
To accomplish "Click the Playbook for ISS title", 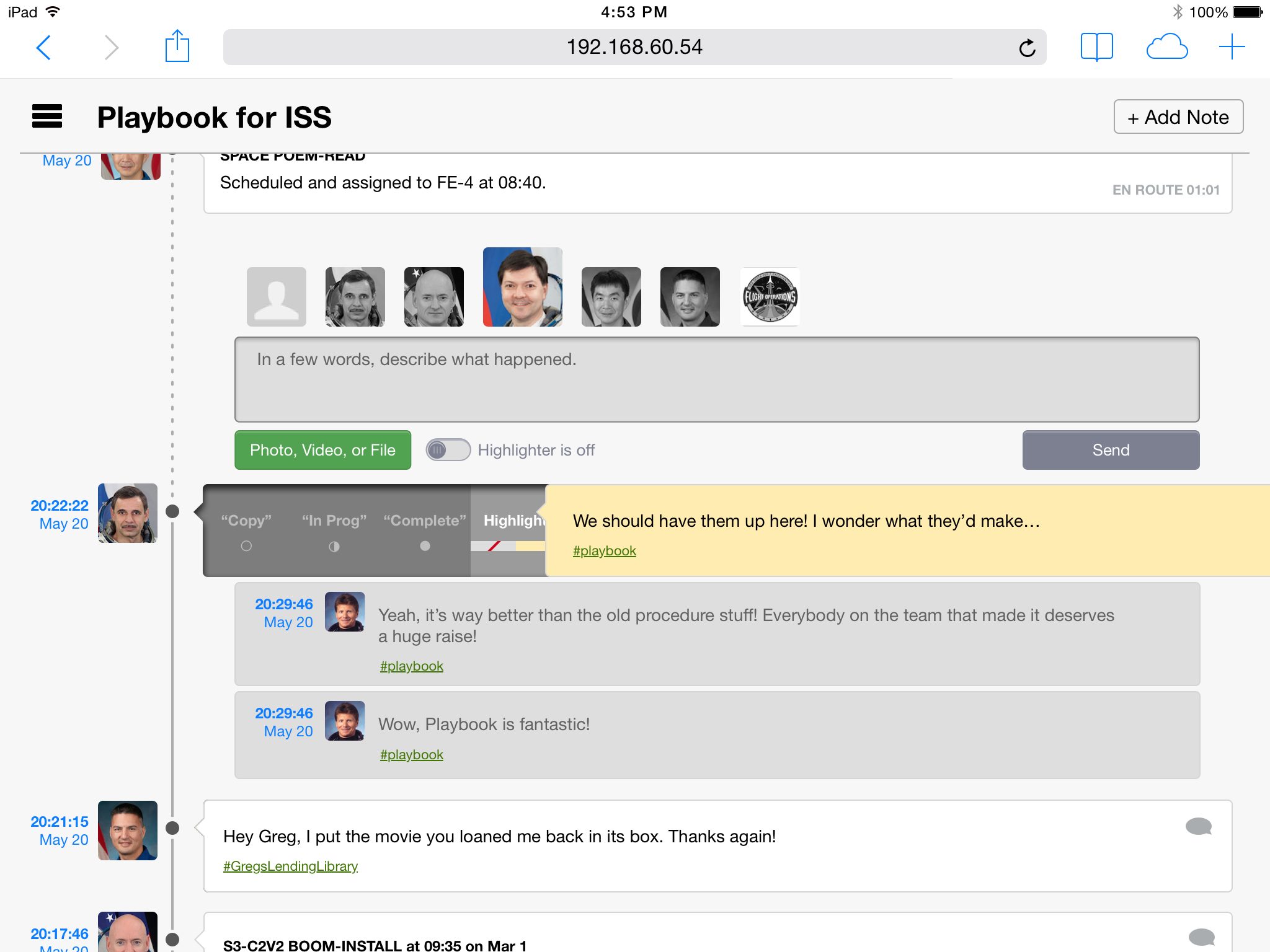I will point(215,117).
